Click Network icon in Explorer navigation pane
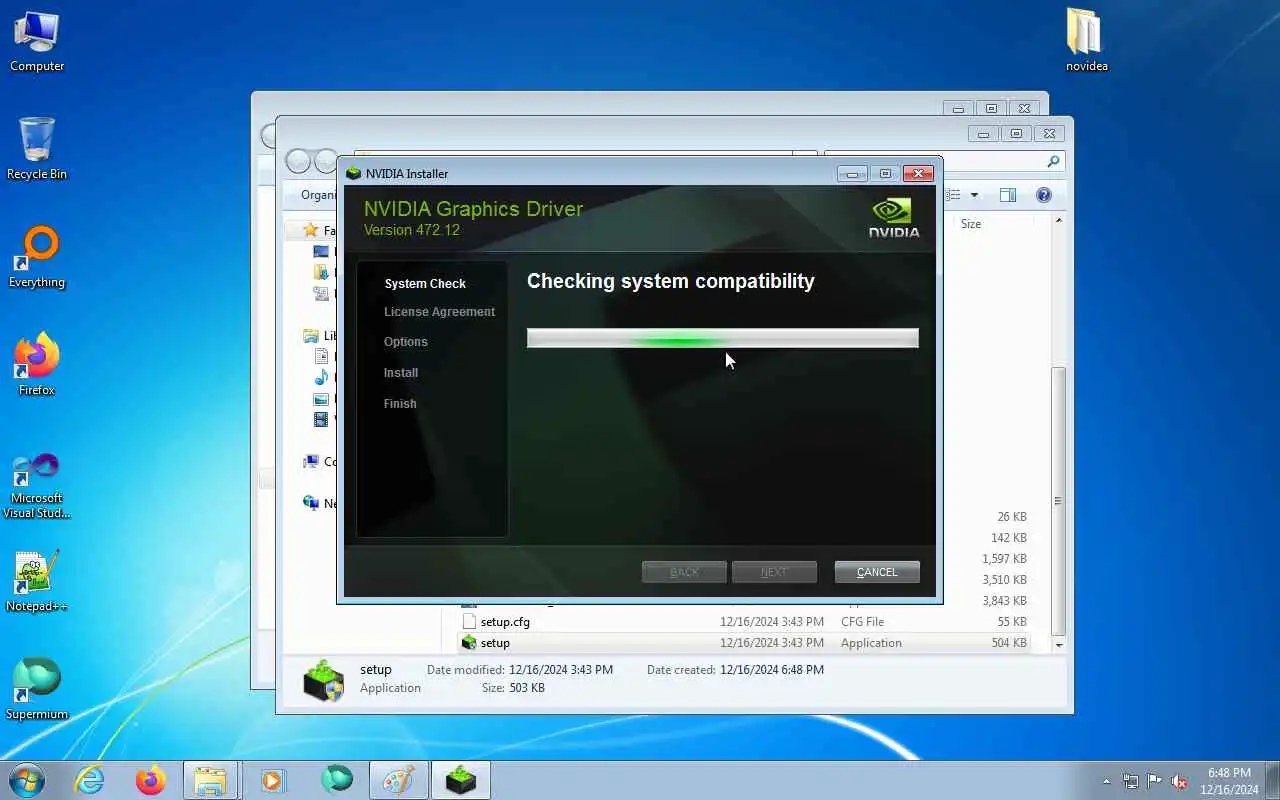This screenshot has height=800, width=1280. [x=311, y=503]
